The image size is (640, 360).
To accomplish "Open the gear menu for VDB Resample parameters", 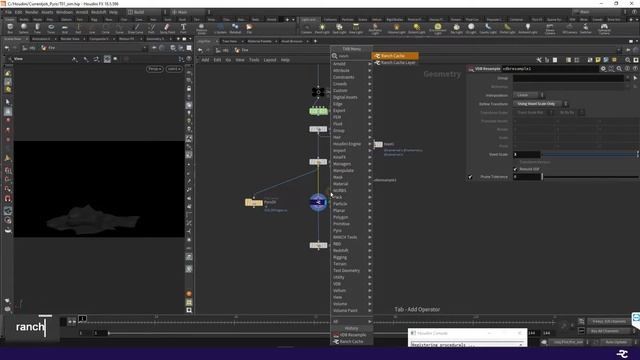I will click(x=603, y=69).
